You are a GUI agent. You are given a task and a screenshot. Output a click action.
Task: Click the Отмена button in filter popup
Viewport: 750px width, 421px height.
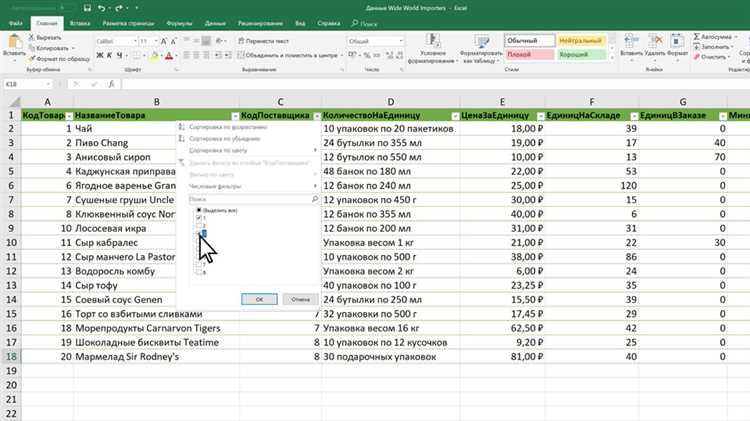click(x=300, y=299)
